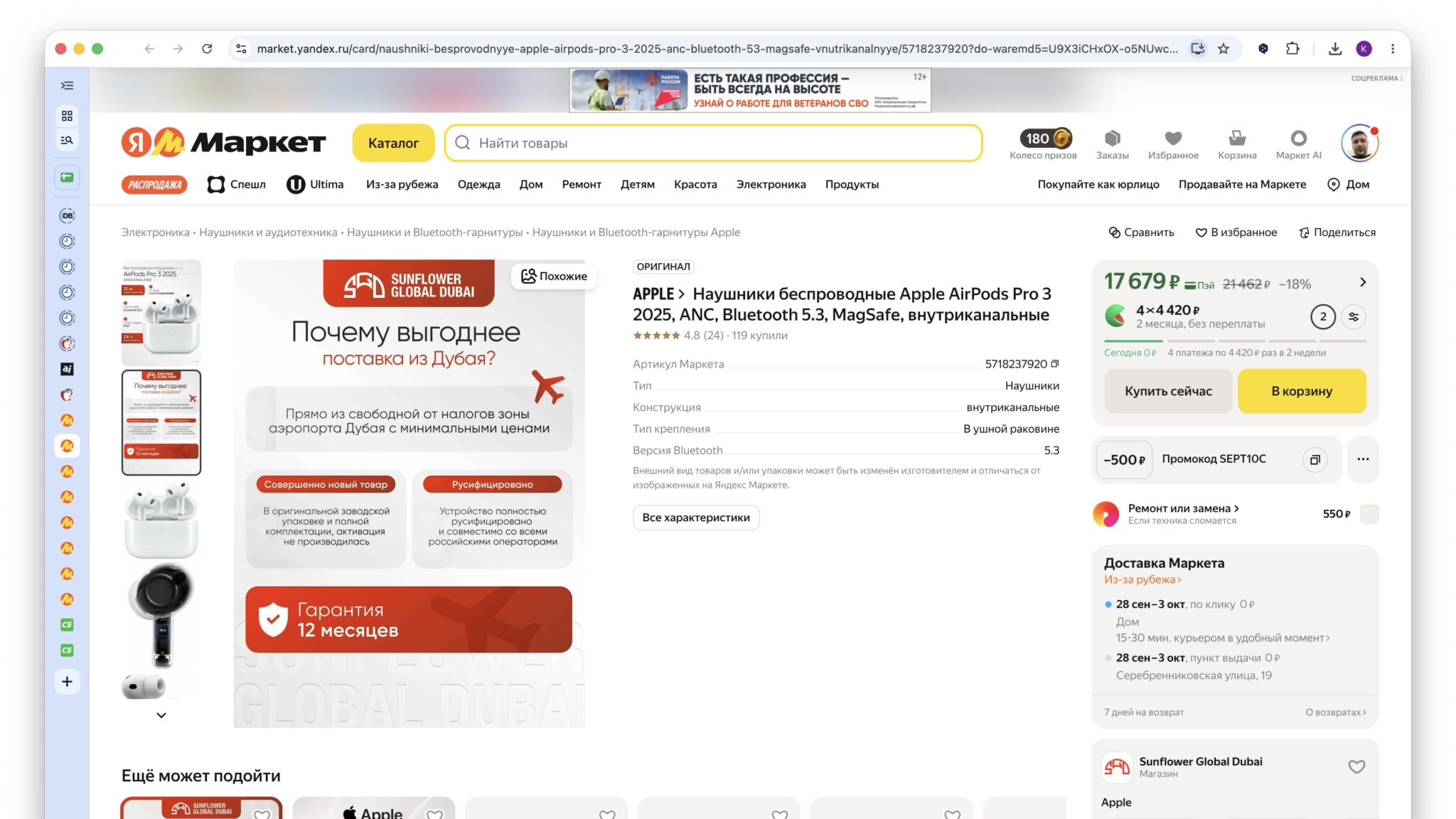This screenshot has width=1456, height=819.
Task: Add a new tab with the sidebar plus
Action: click(x=67, y=682)
